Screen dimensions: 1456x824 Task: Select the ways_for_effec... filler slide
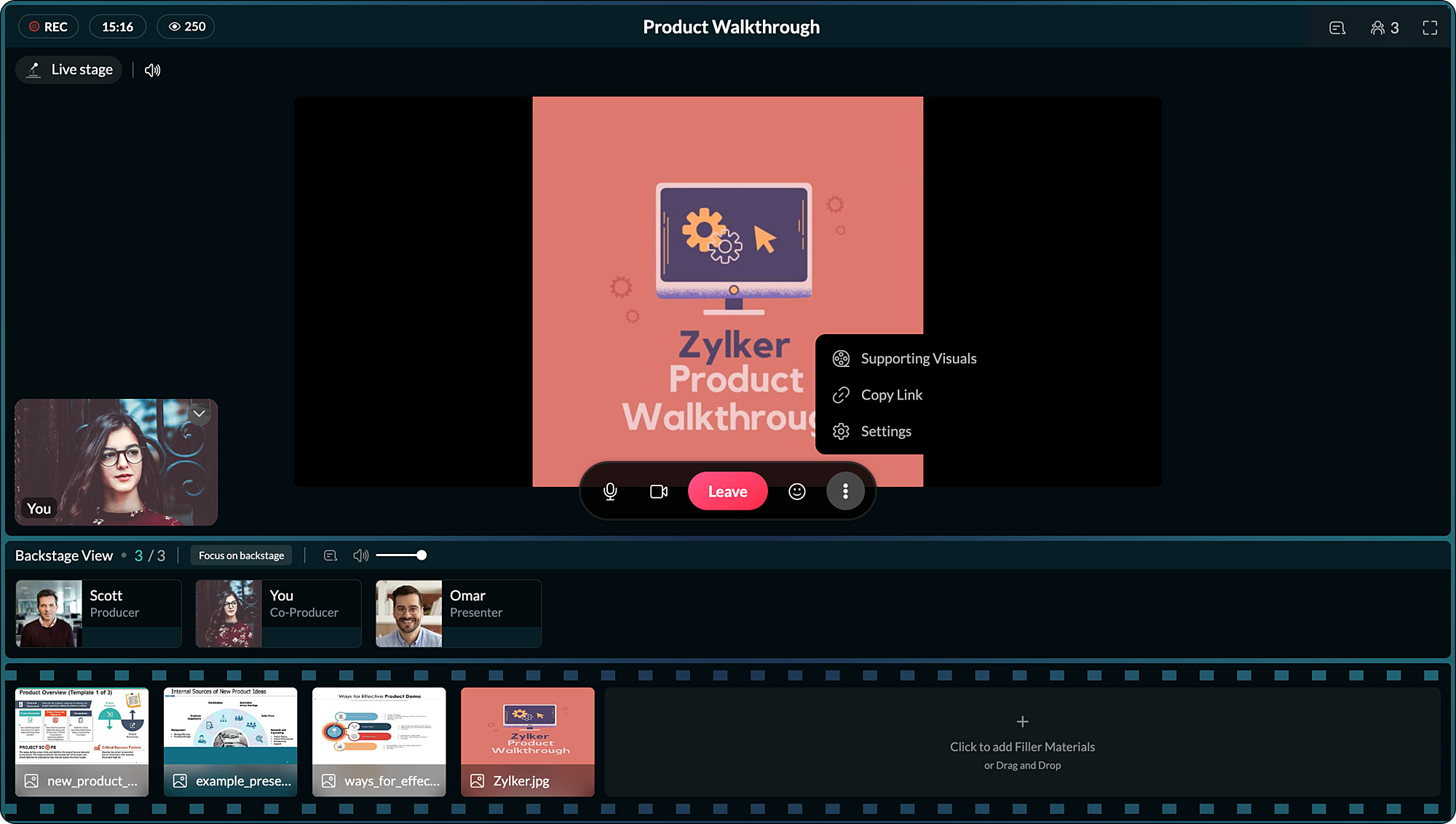(379, 742)
